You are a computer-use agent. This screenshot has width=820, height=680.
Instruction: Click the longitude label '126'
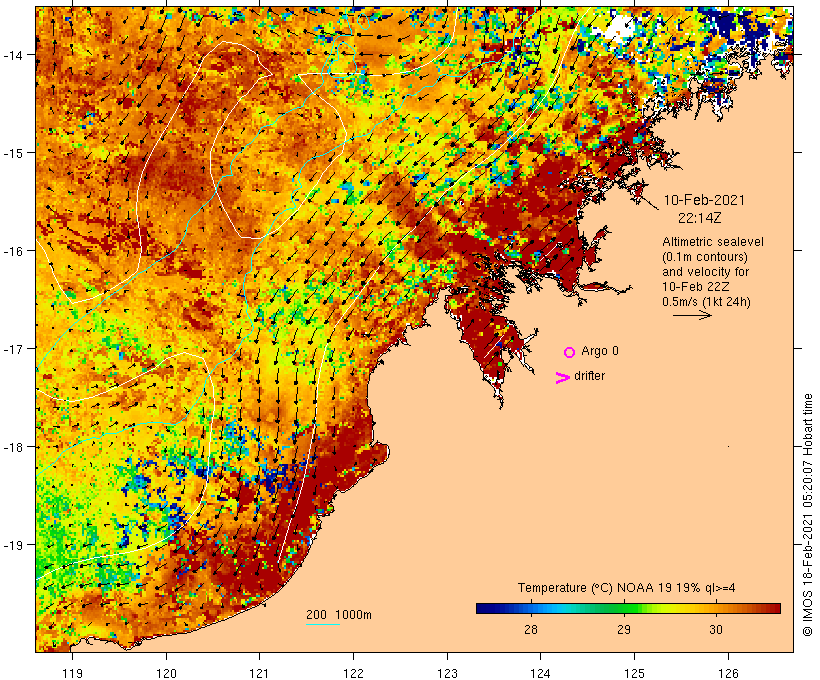[x=728, y=673]
